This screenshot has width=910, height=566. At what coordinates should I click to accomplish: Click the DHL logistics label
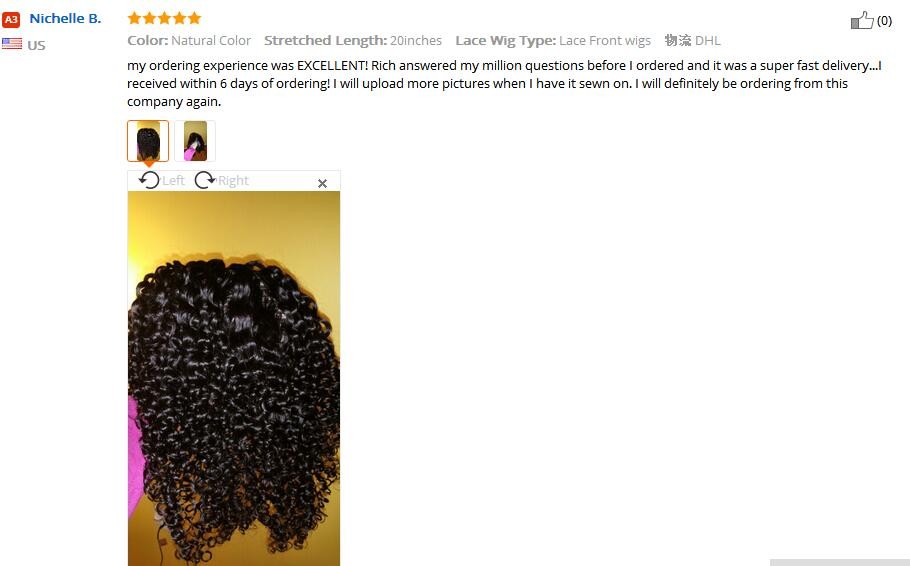(707, 41)
